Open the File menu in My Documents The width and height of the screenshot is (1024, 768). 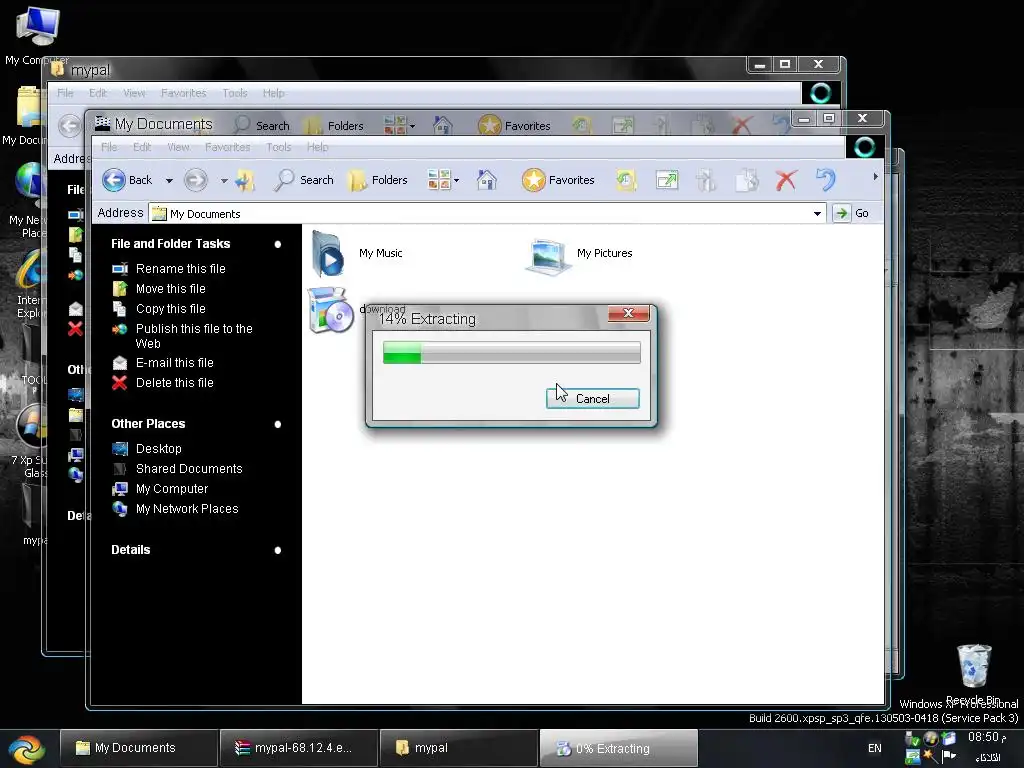point(109,147)
